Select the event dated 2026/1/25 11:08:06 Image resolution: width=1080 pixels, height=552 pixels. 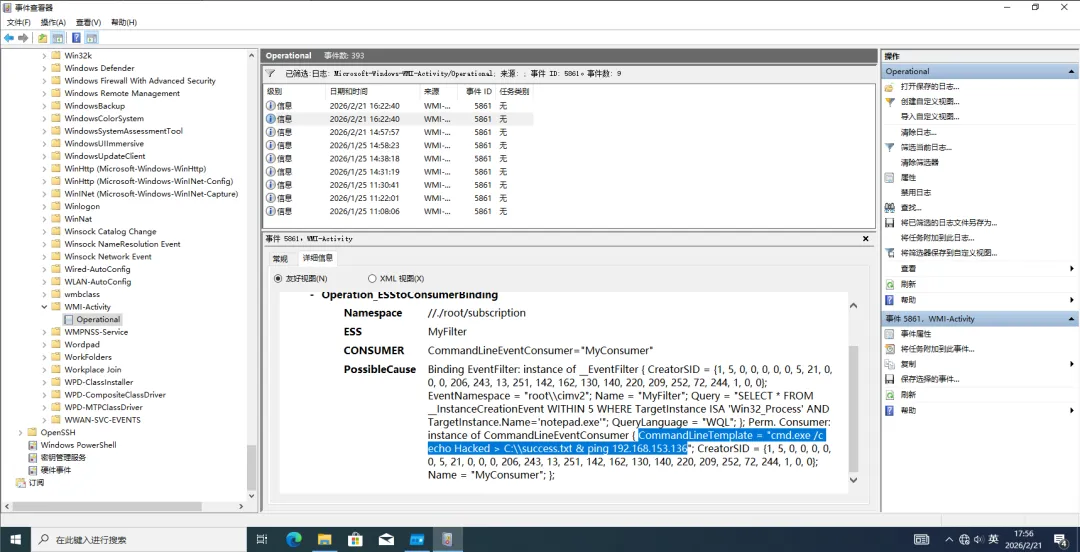(x=399, y=211)
